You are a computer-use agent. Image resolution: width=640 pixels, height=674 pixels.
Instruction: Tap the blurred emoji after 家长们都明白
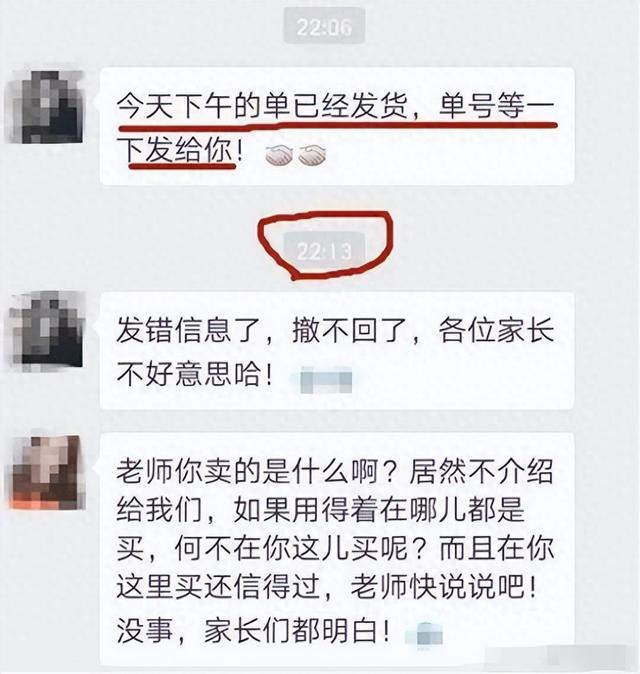424,633
